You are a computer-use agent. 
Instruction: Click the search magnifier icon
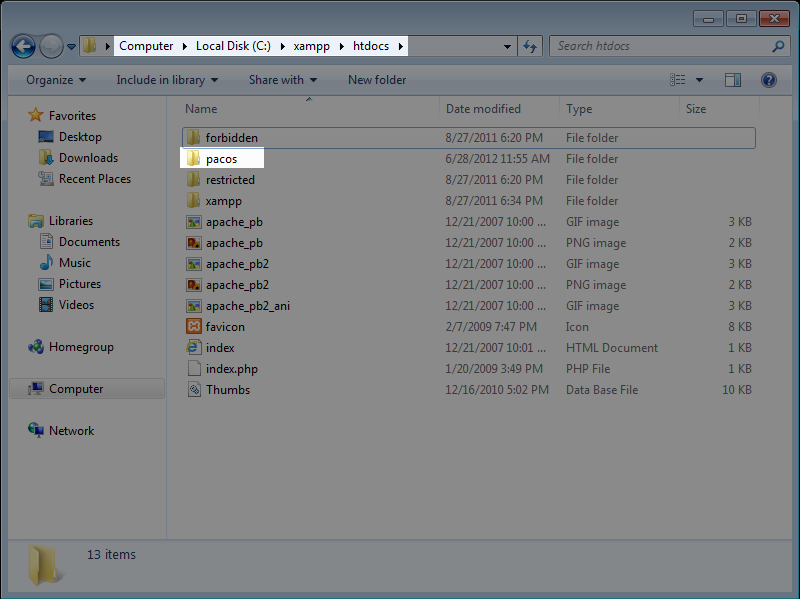[x=778, y=46]
